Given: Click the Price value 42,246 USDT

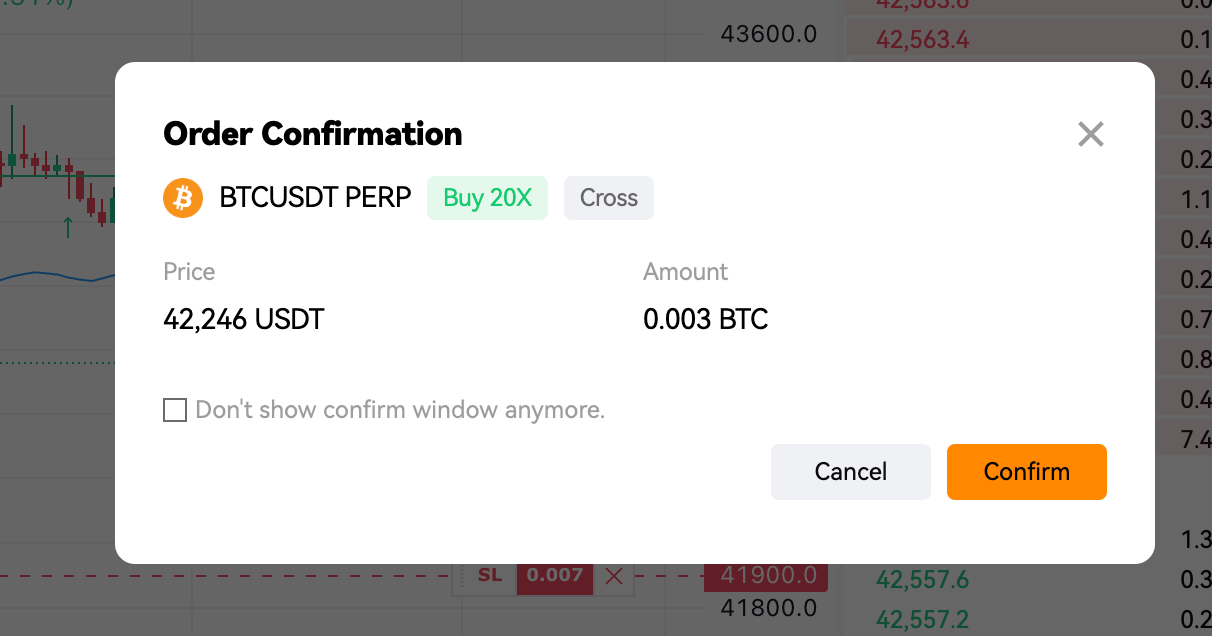Looking at the screenshot, I should tap(243, 319).
